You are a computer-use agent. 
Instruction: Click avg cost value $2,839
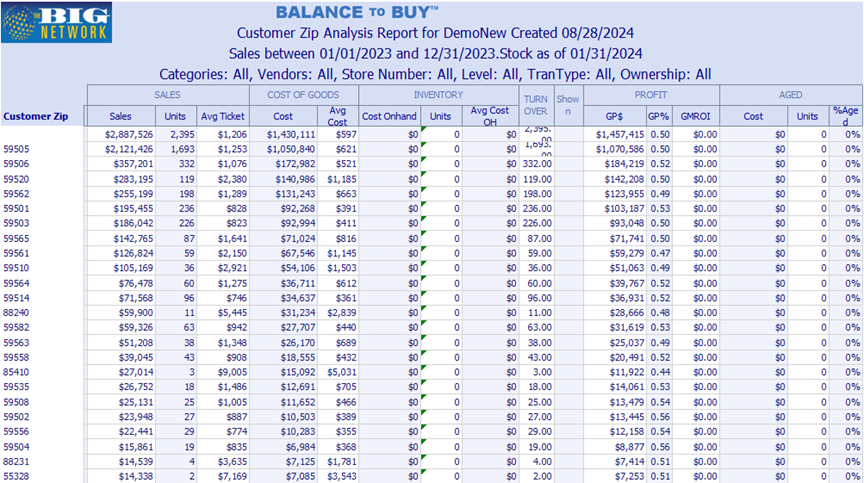pos(342,313)
